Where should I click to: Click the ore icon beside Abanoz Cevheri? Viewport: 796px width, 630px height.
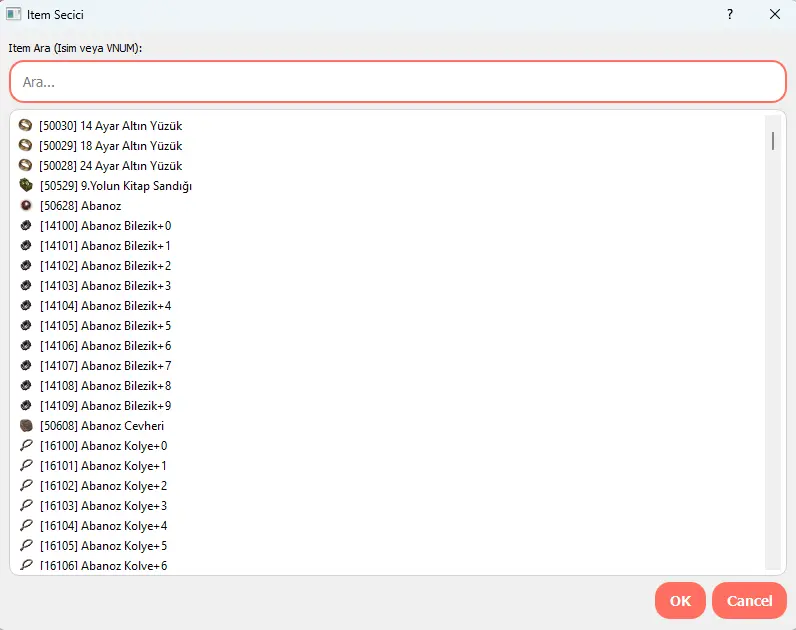tap(26, 426)
